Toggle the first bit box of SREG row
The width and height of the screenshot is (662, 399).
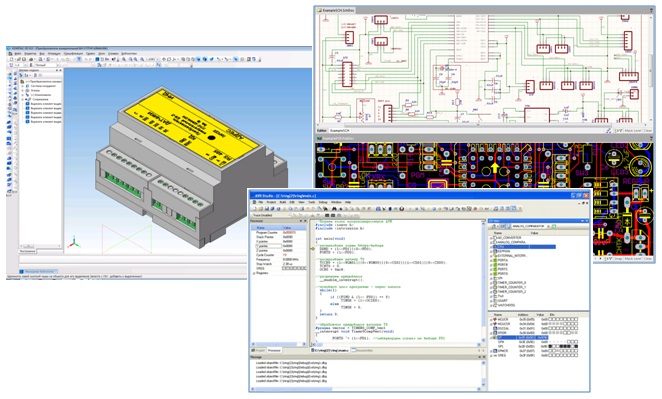pos(550,355)
